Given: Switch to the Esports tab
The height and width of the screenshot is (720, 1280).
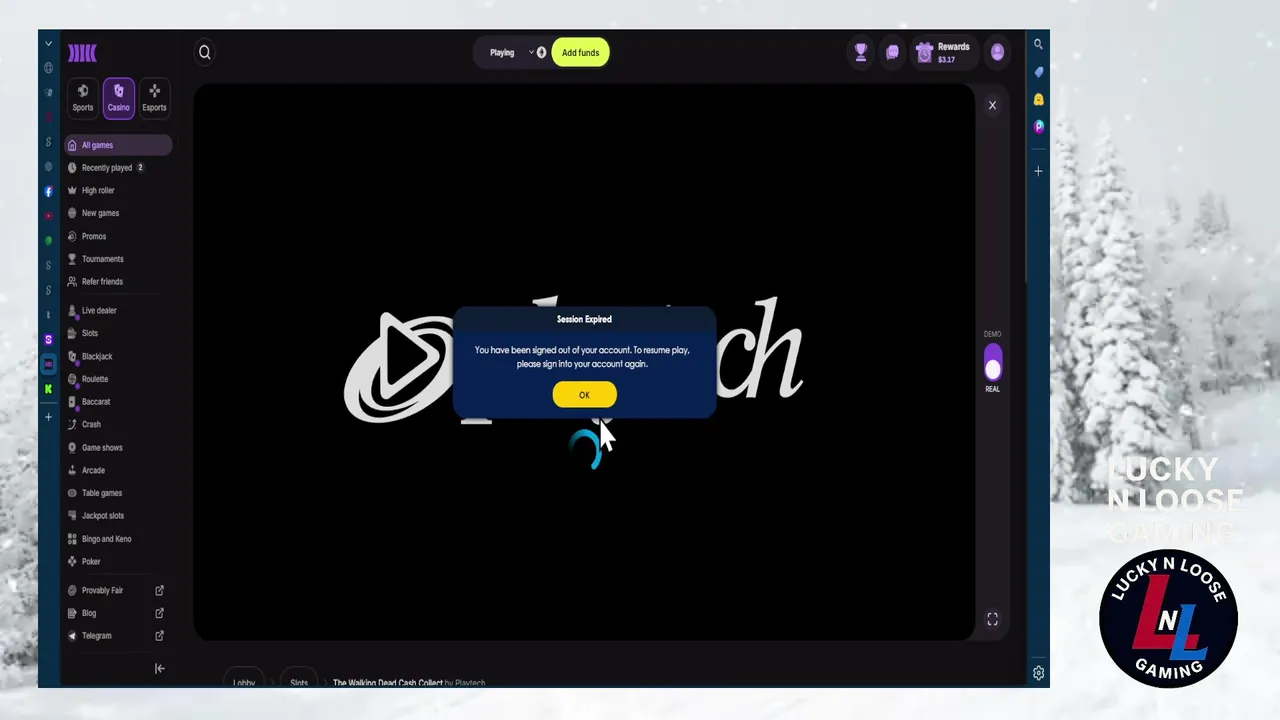Looking at the screenshot, I should tap(154, 98).
